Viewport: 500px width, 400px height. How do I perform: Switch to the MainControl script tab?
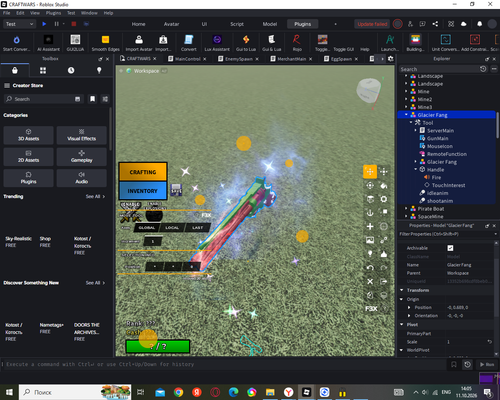(187, 59)
